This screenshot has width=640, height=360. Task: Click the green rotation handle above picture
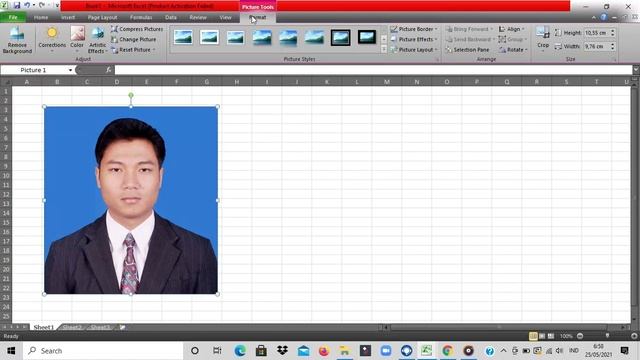pyautogui.click(x=131, y=95)
